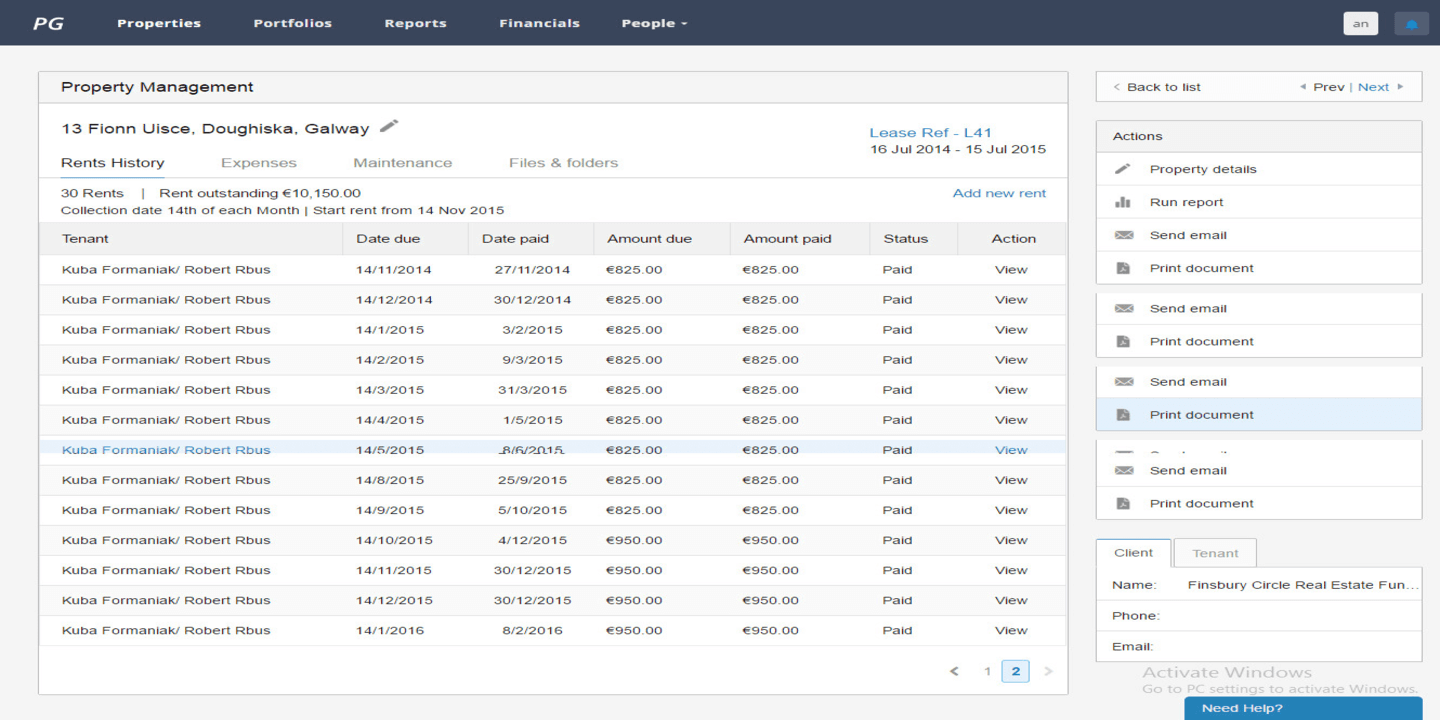Image resolution: width=1440 pixels, height=720 pixels.
Task: Expand the People dropdown menu
Action: pos(654,23)
